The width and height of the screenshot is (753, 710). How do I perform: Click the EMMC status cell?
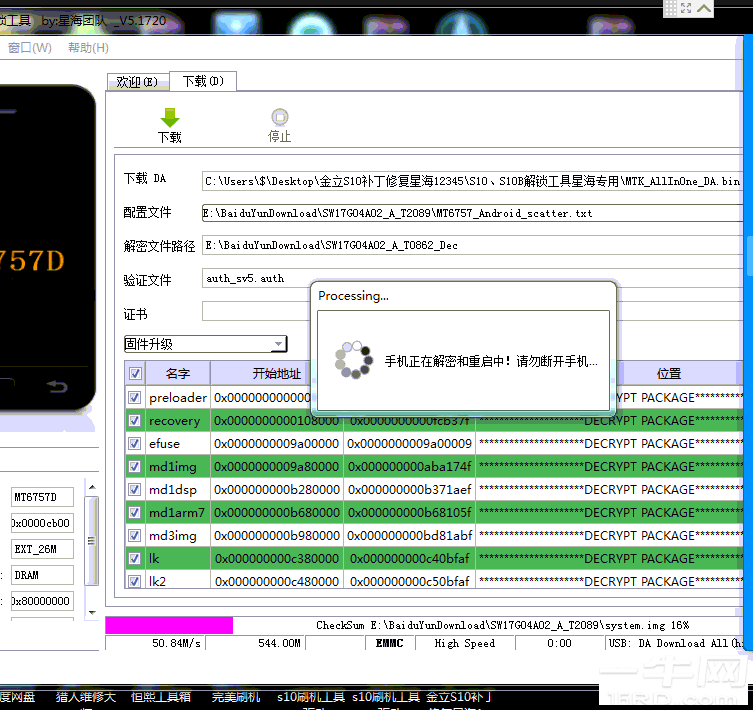389,643
